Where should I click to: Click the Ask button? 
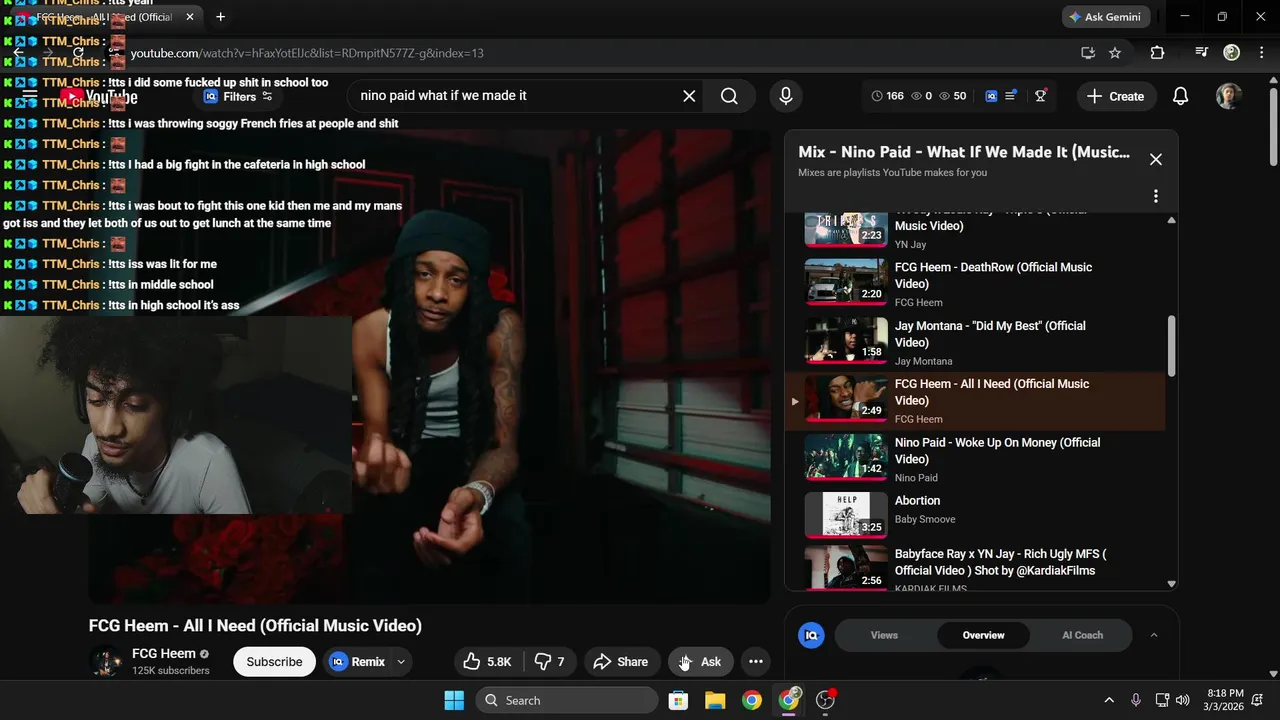pyautogui.click(x=701, y=662)
